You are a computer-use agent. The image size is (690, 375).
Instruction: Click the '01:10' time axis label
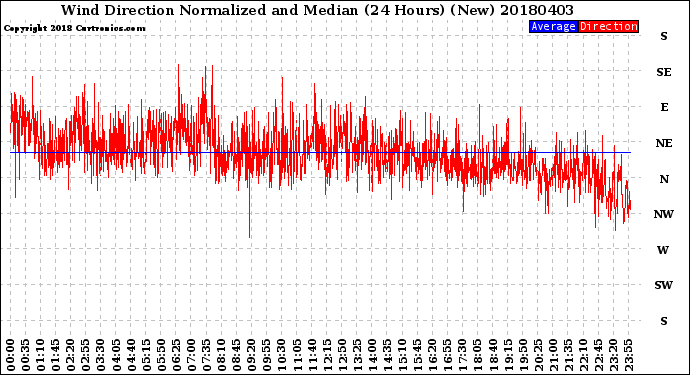tap(41, 355)
